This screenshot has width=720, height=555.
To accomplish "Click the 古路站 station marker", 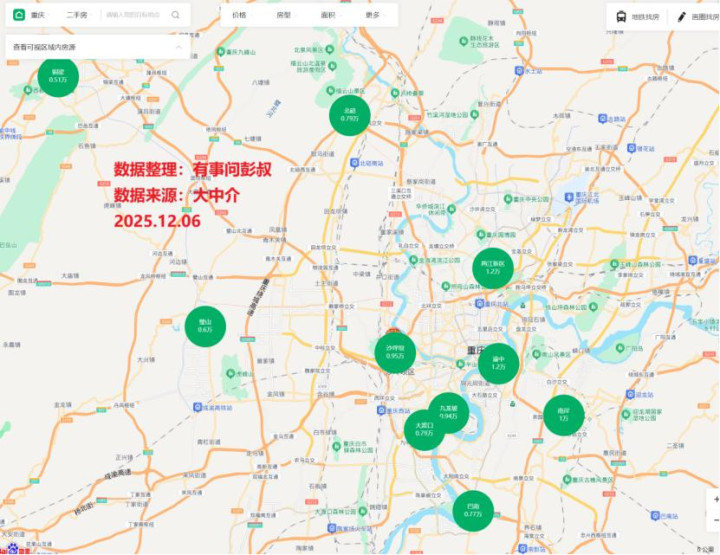I will point(602,119).
